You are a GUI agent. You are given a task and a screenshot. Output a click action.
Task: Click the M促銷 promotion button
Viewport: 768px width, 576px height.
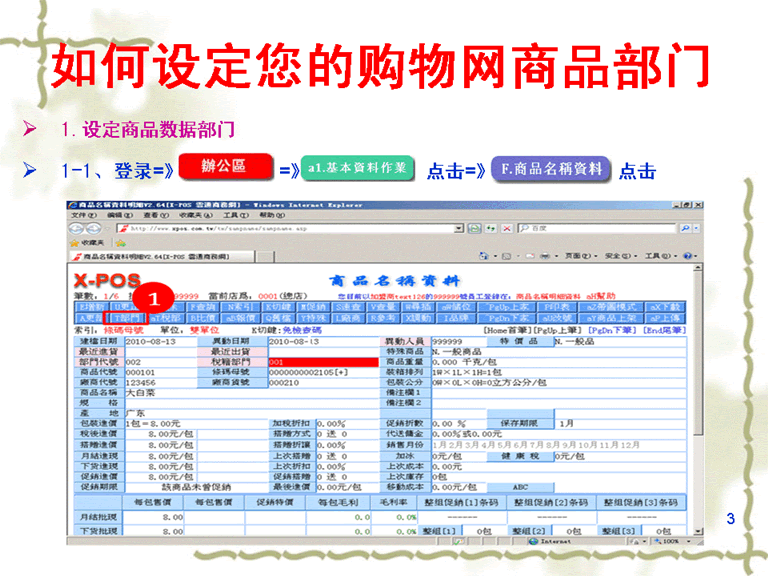[x=313, y=307]
